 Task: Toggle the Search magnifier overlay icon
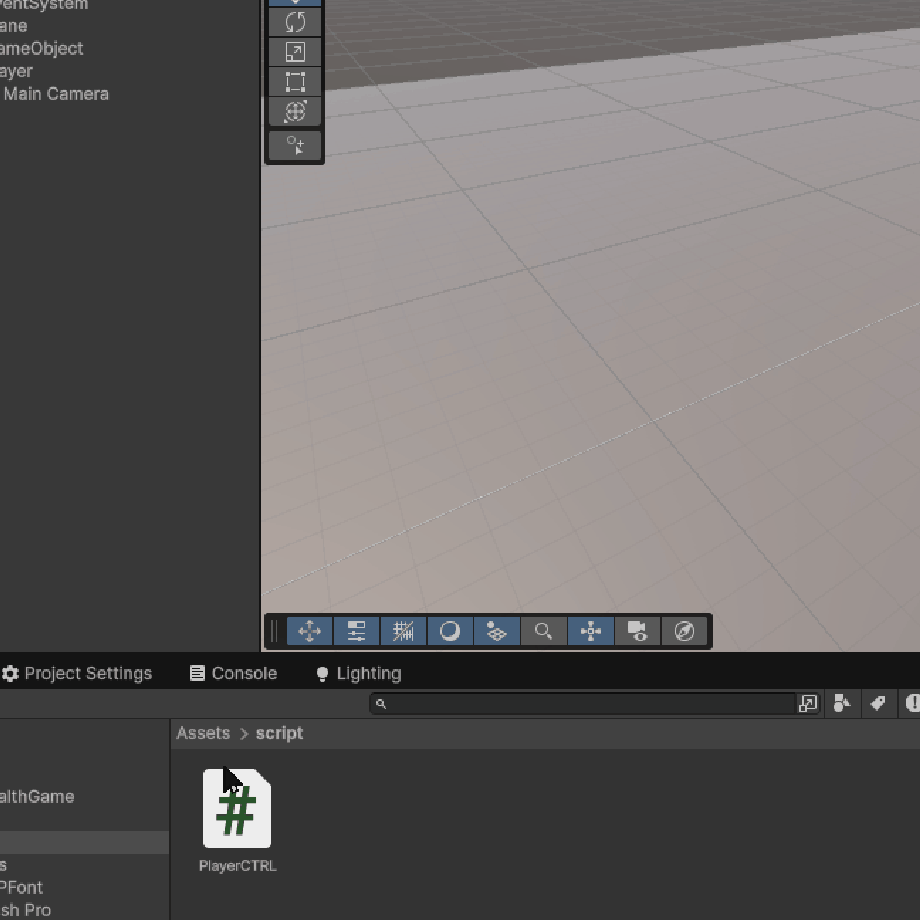[x=544, y=631]
